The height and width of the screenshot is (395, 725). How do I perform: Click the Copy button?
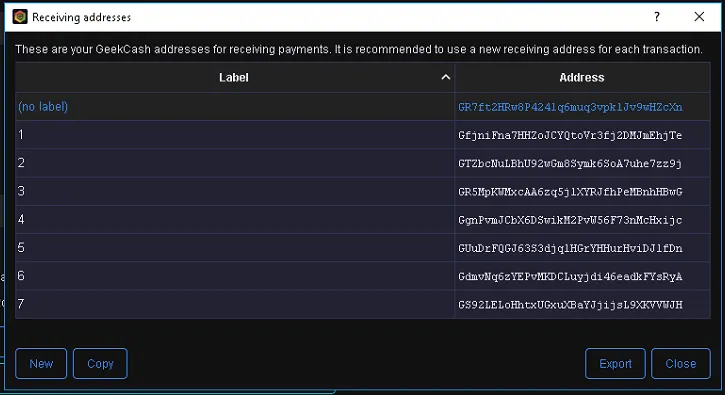point(100,364)
